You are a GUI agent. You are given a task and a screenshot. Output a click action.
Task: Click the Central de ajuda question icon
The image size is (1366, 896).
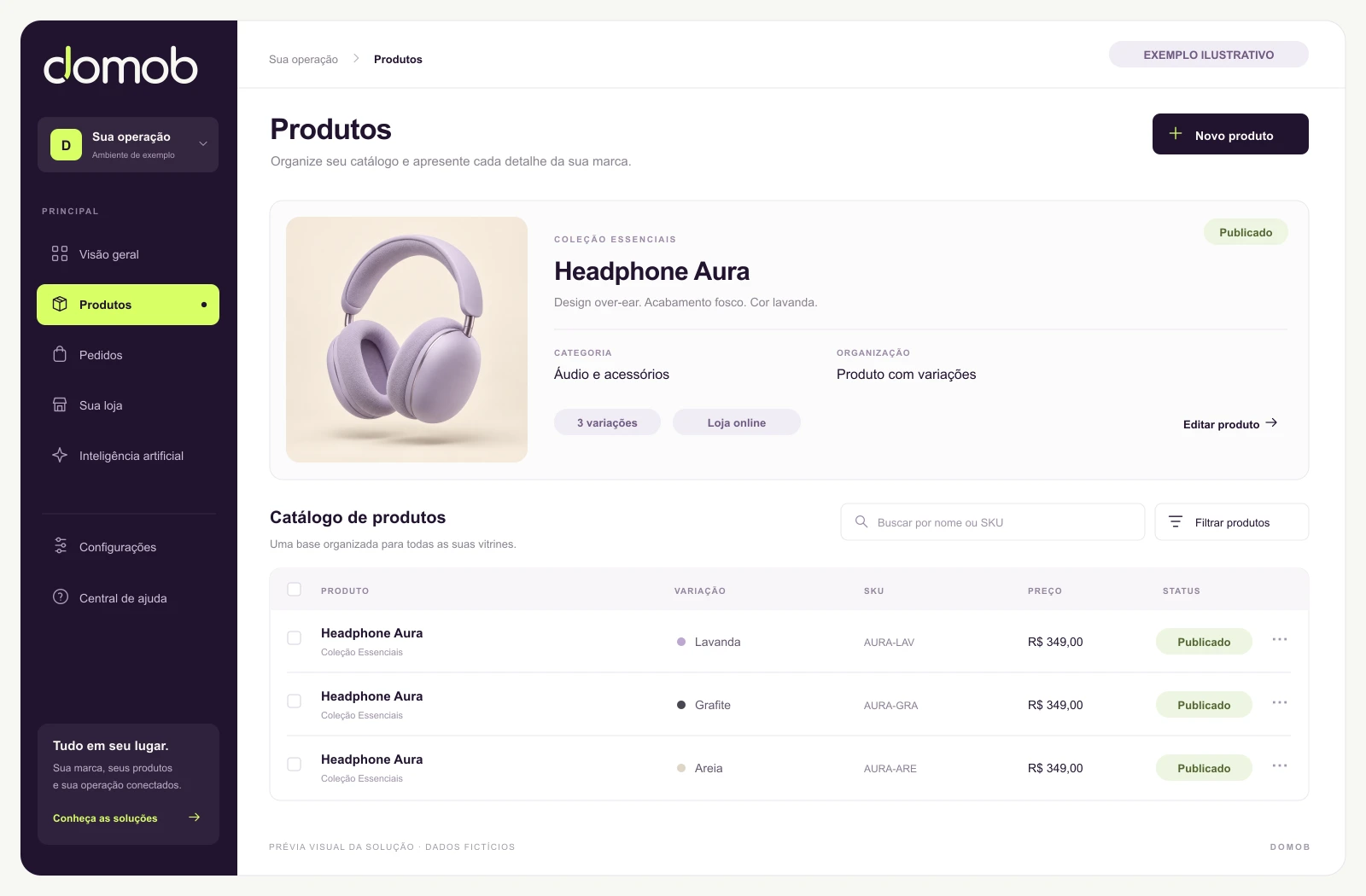(x=61, y=596)
